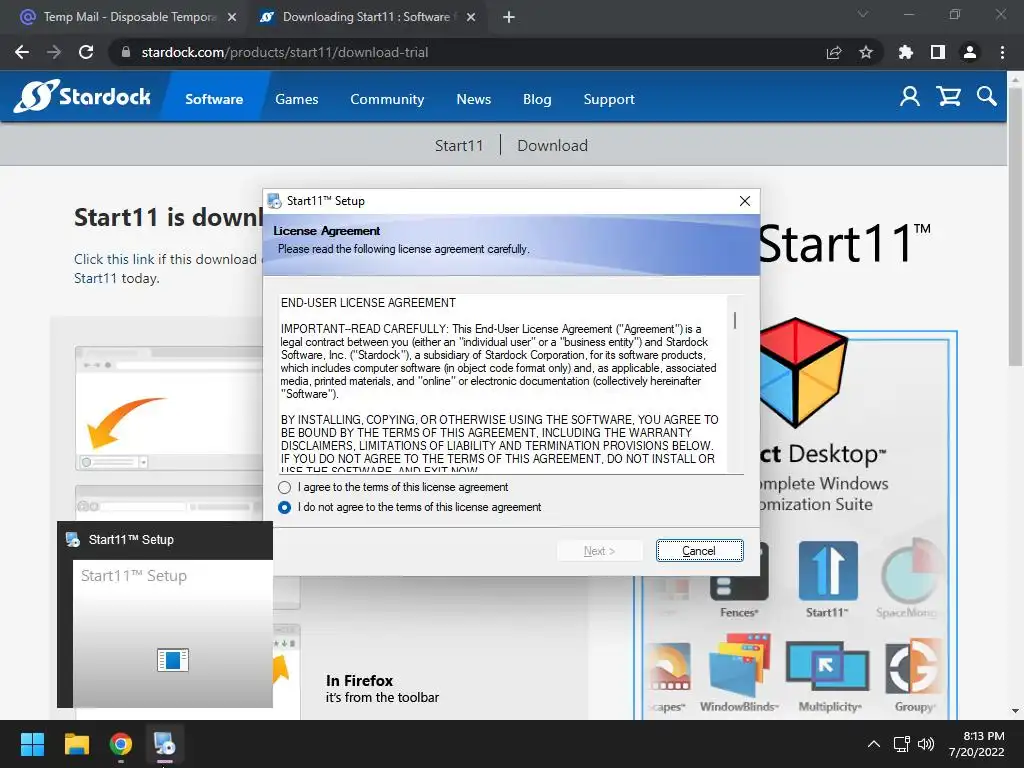Click the page vertical scrollbar thumb
This screenshot has width=1024, height=768.
pos(1015,225)
